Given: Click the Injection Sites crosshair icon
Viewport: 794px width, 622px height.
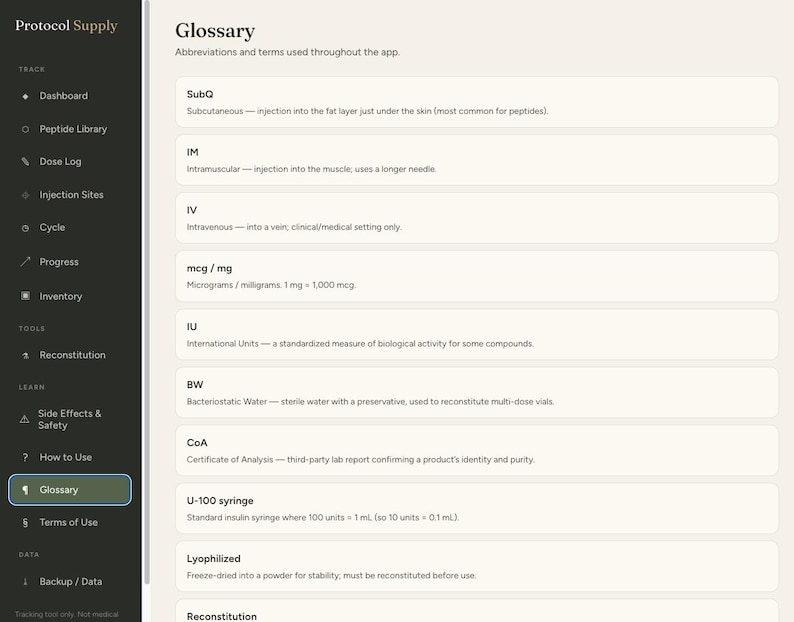Looking at the screenshot, I should pyautogui.click(x=25, y=195).
